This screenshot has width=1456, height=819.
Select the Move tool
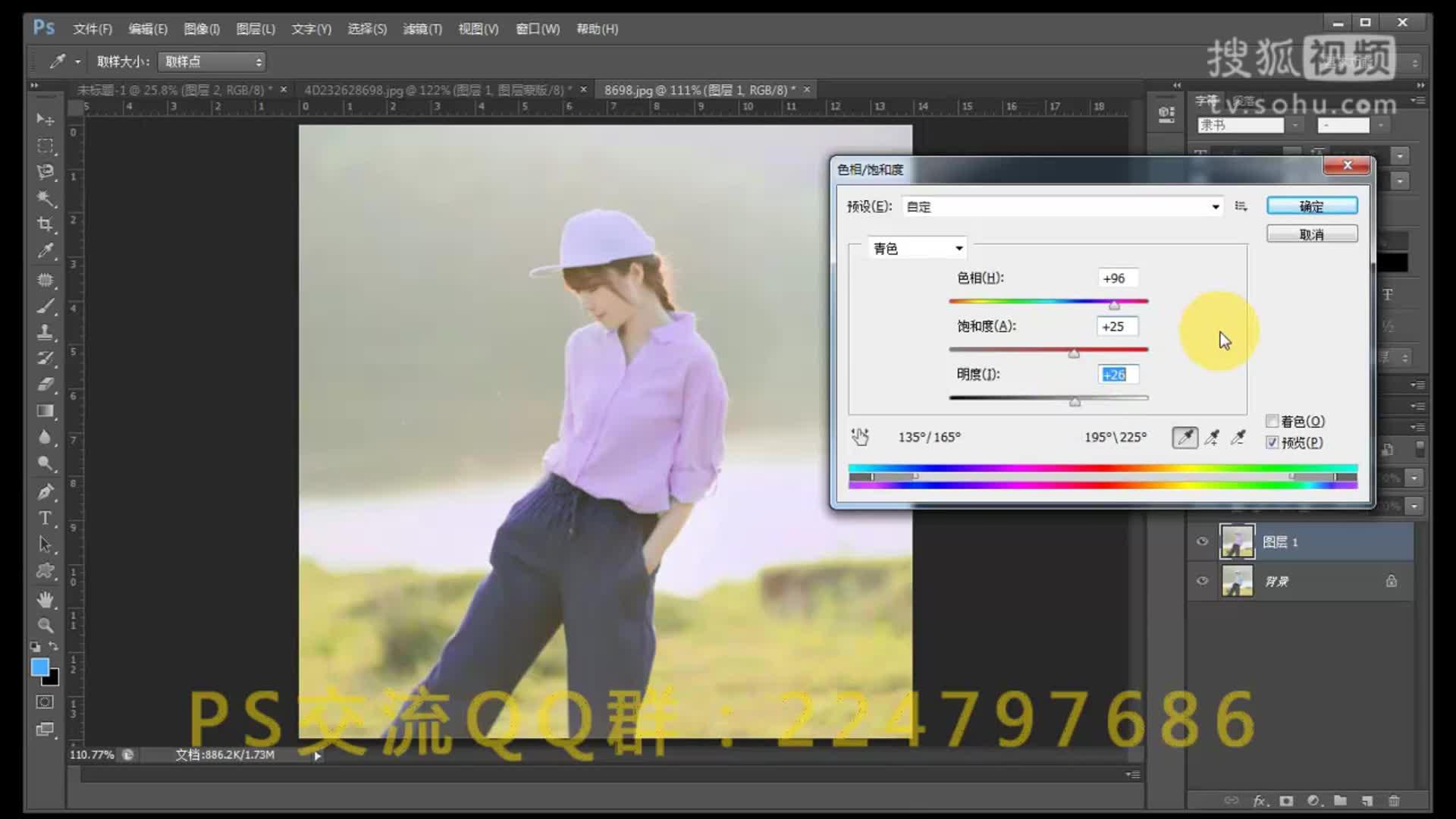click(x=45, y=120)
